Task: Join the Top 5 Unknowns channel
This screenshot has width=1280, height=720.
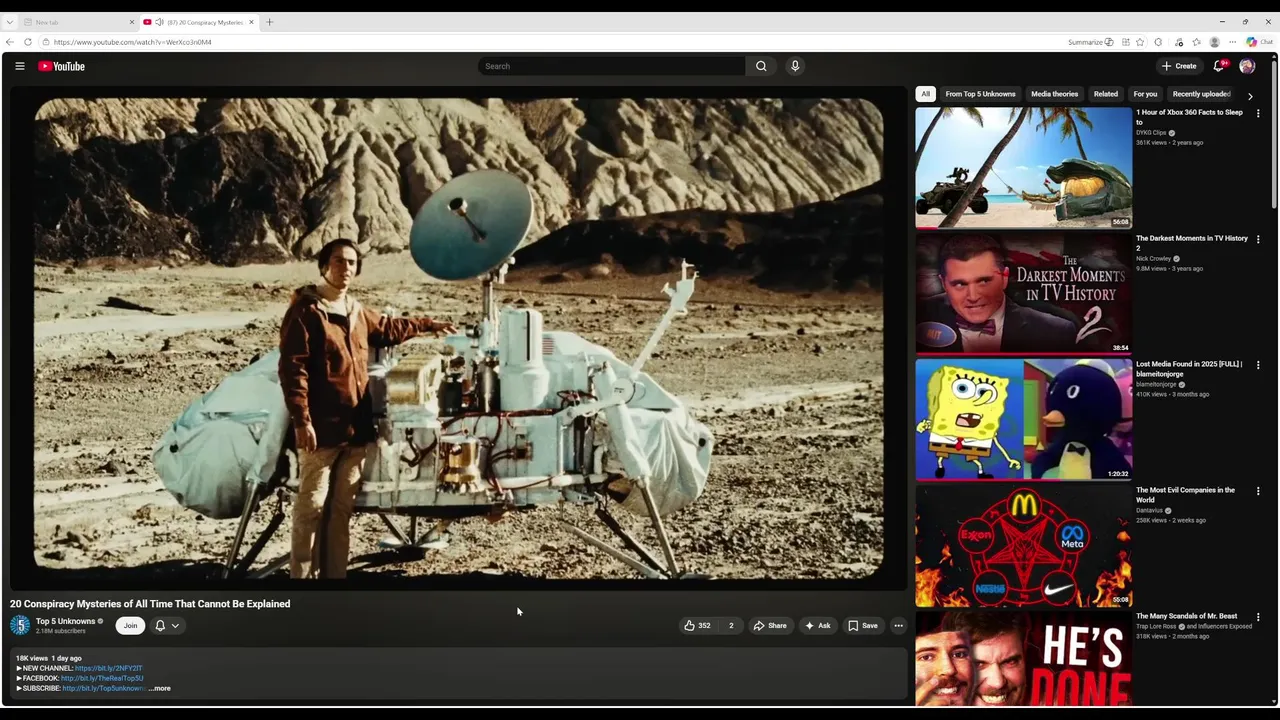Action: [130, 626]
